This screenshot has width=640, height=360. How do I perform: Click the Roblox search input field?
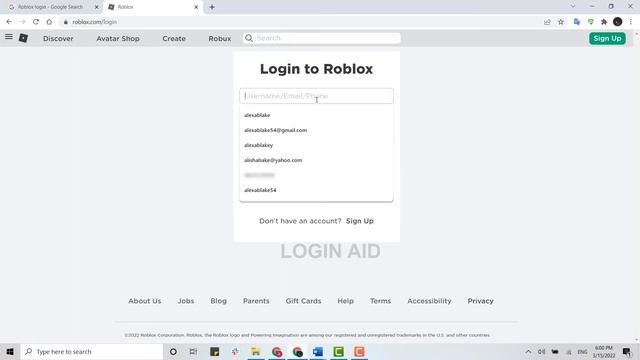click(x=322, y=38)
